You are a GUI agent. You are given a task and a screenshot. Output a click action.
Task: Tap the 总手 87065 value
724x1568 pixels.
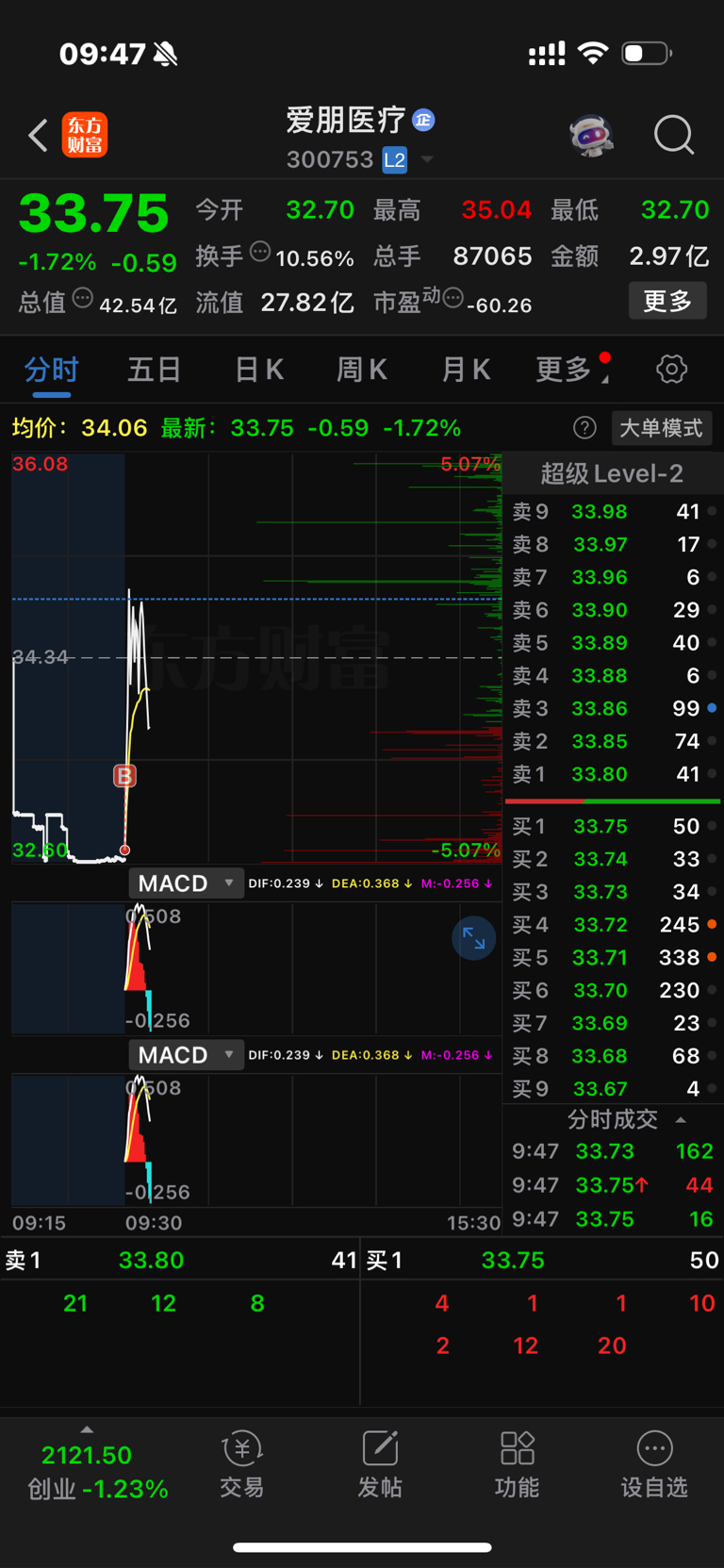tap(492, 256)
